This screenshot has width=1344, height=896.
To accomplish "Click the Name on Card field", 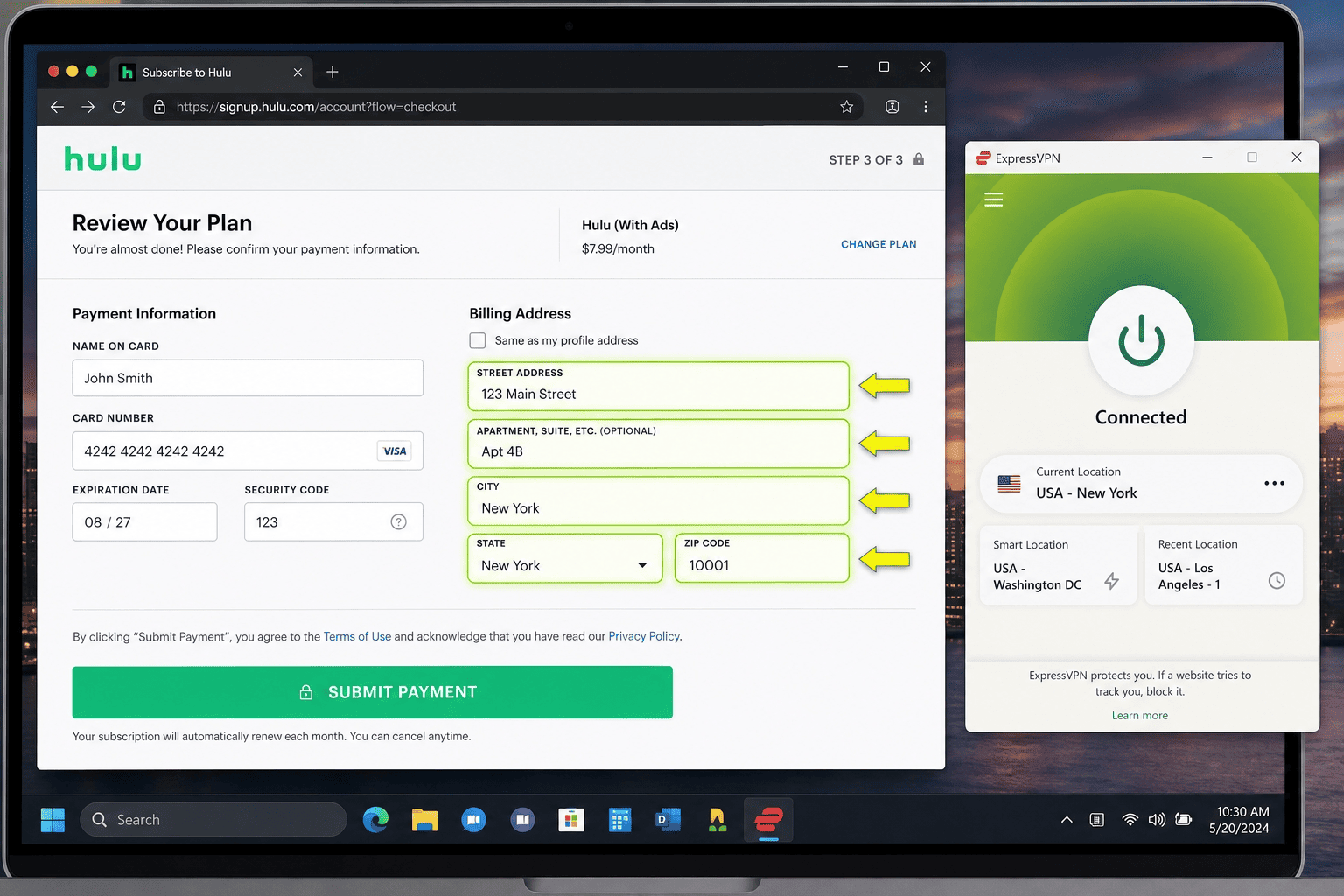I will tap(248, 378).
